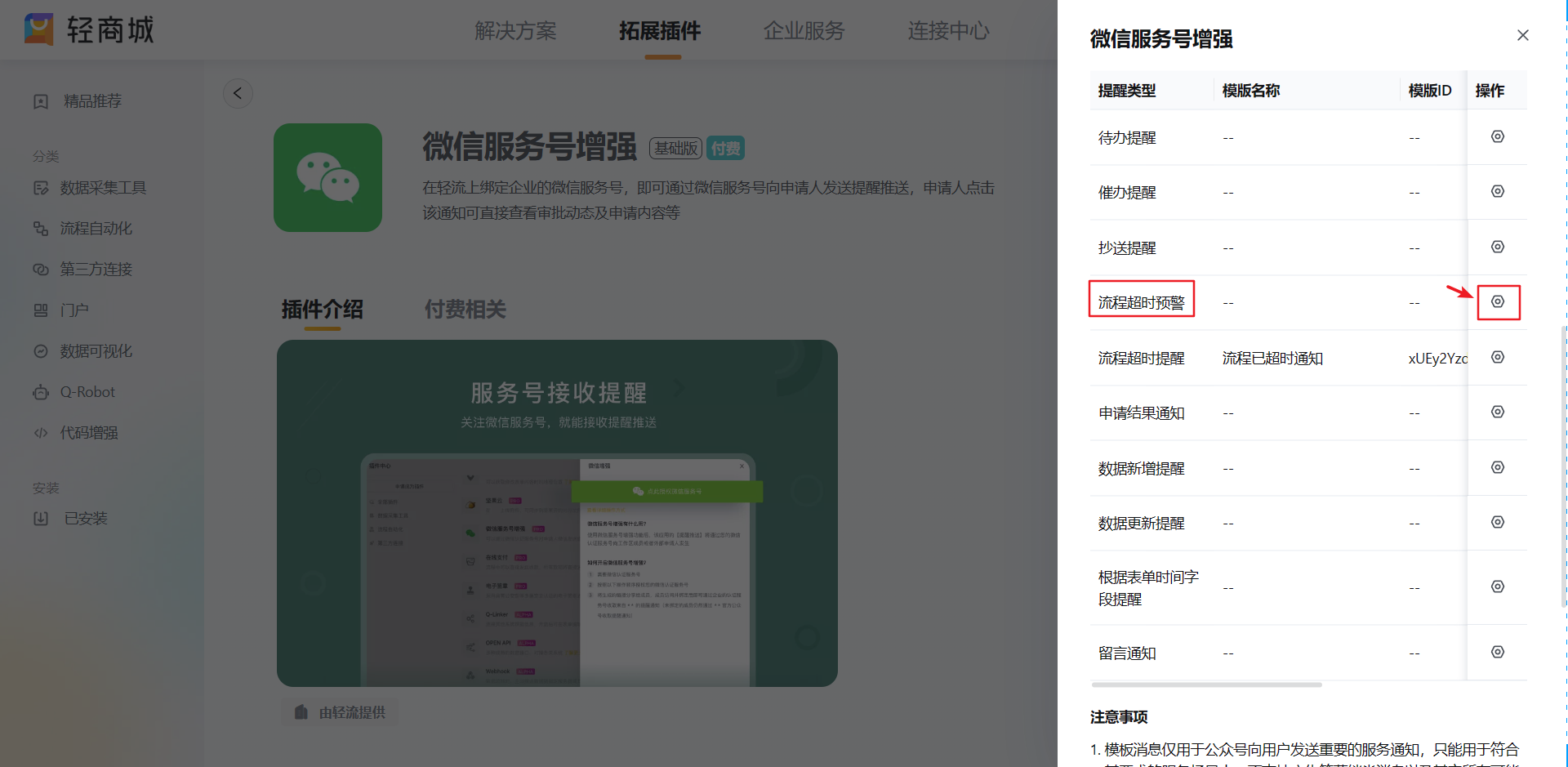1568x767 pixels.
Task: Click the 催办提醒 row label
Action: [x=1127, y=193]
